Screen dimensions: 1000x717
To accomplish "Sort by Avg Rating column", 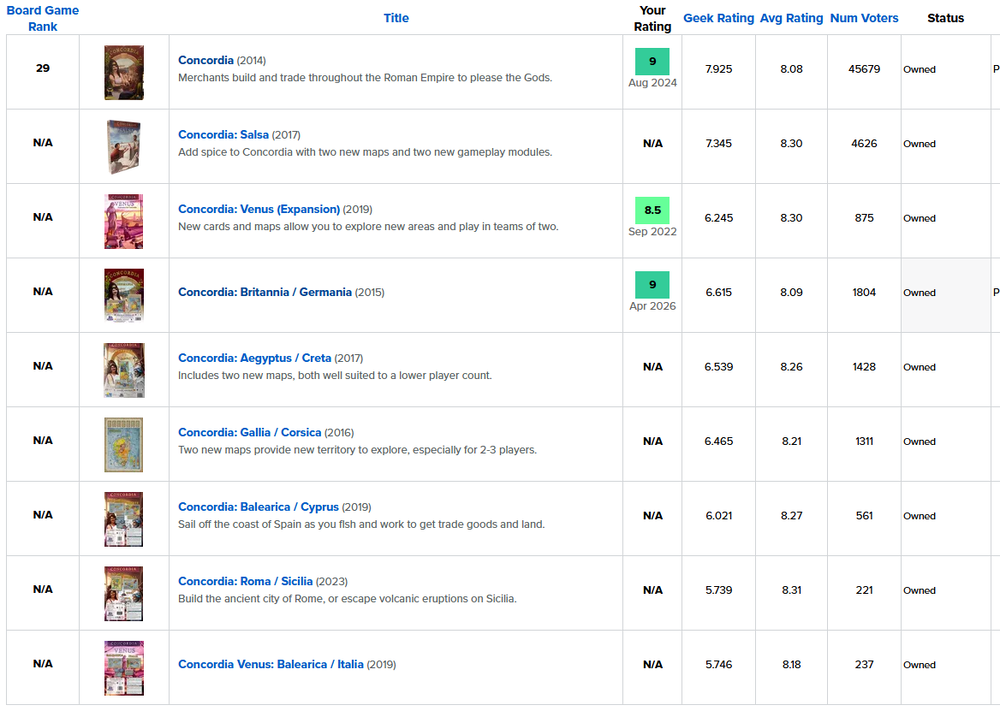I will (791, 18).
